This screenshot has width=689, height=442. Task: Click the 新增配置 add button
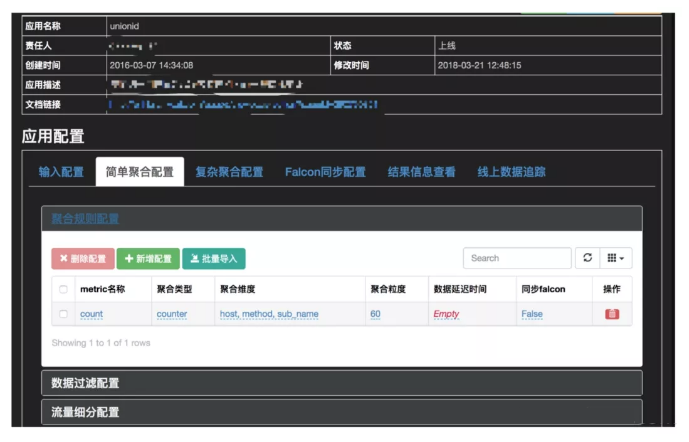coord(148,258)
